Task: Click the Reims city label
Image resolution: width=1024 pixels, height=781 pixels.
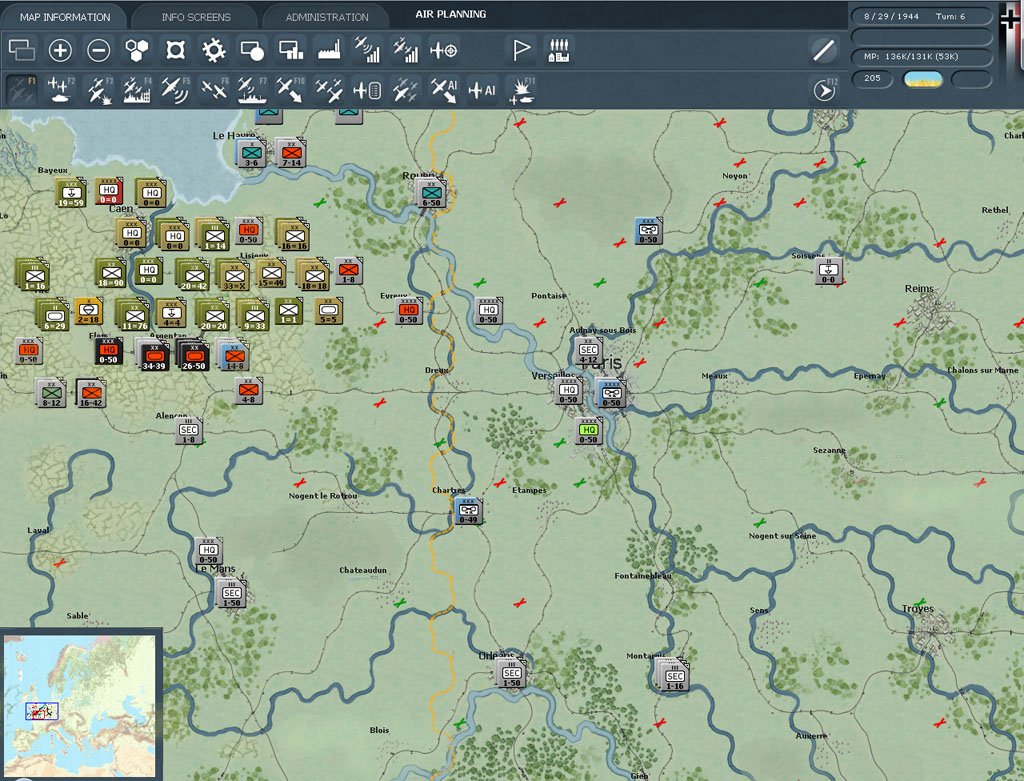Action: pyautogui.click(x=919, y=289)
